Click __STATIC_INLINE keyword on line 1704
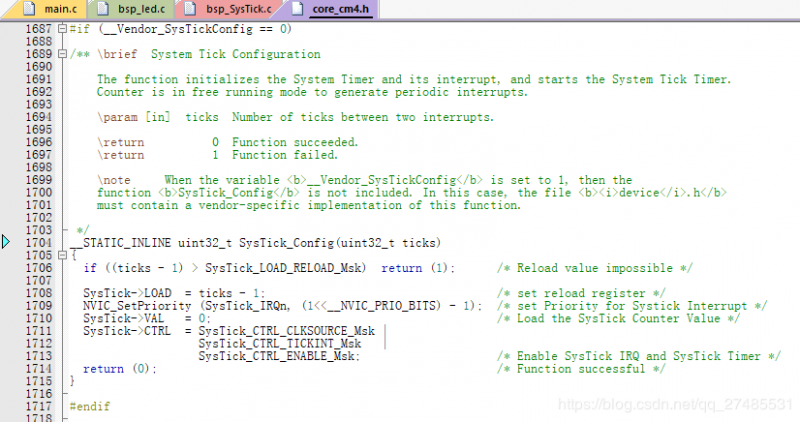Image resolution: width=800 pixels, height=422 pixels. 120,243
